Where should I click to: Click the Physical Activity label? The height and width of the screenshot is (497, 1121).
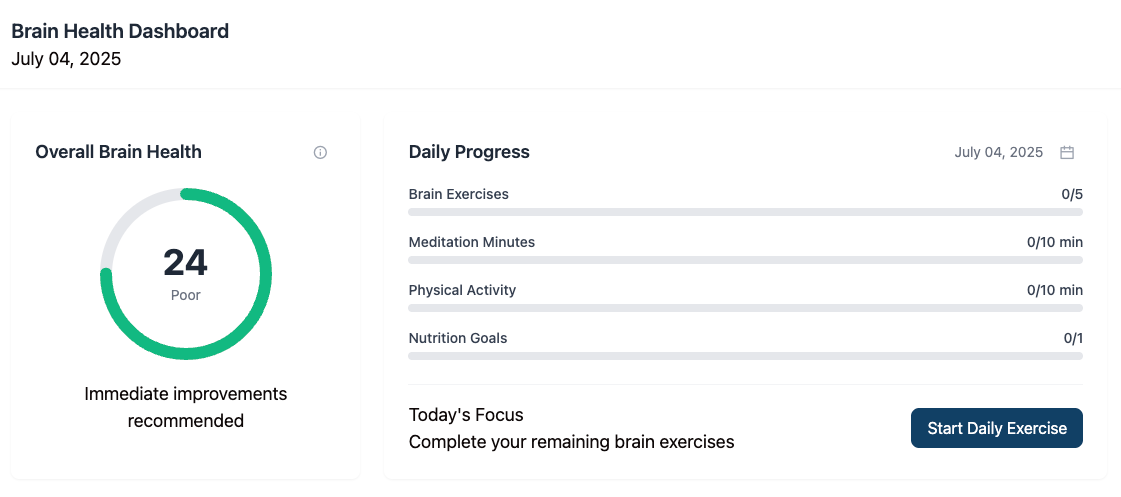462,290
